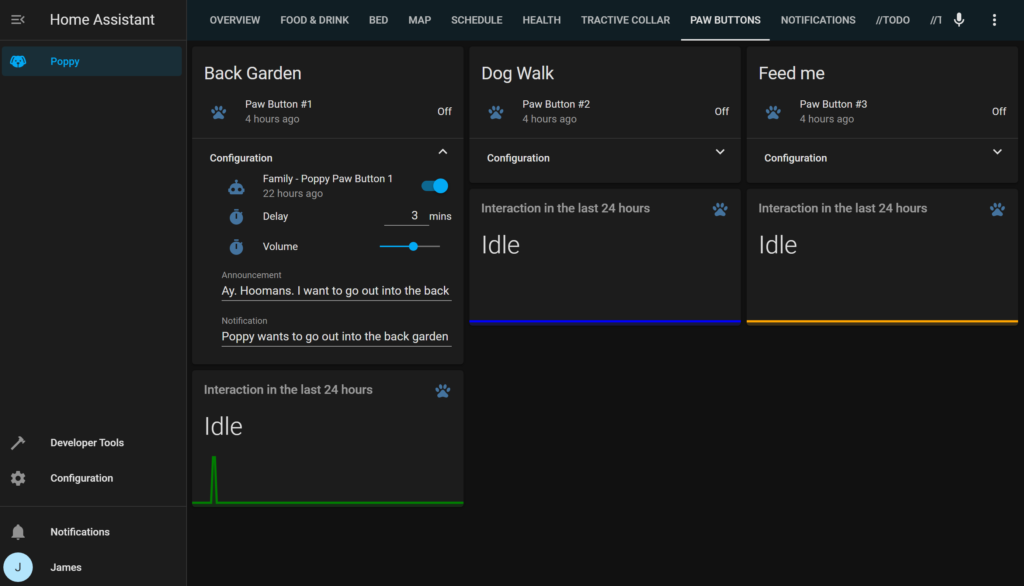Open Notifications via the bell icon

pyautogui.click(x=18, y=532)
